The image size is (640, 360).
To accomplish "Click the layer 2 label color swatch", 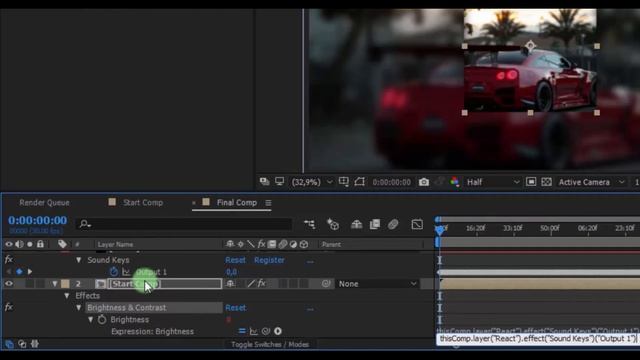I will click(x=65, y=284).
